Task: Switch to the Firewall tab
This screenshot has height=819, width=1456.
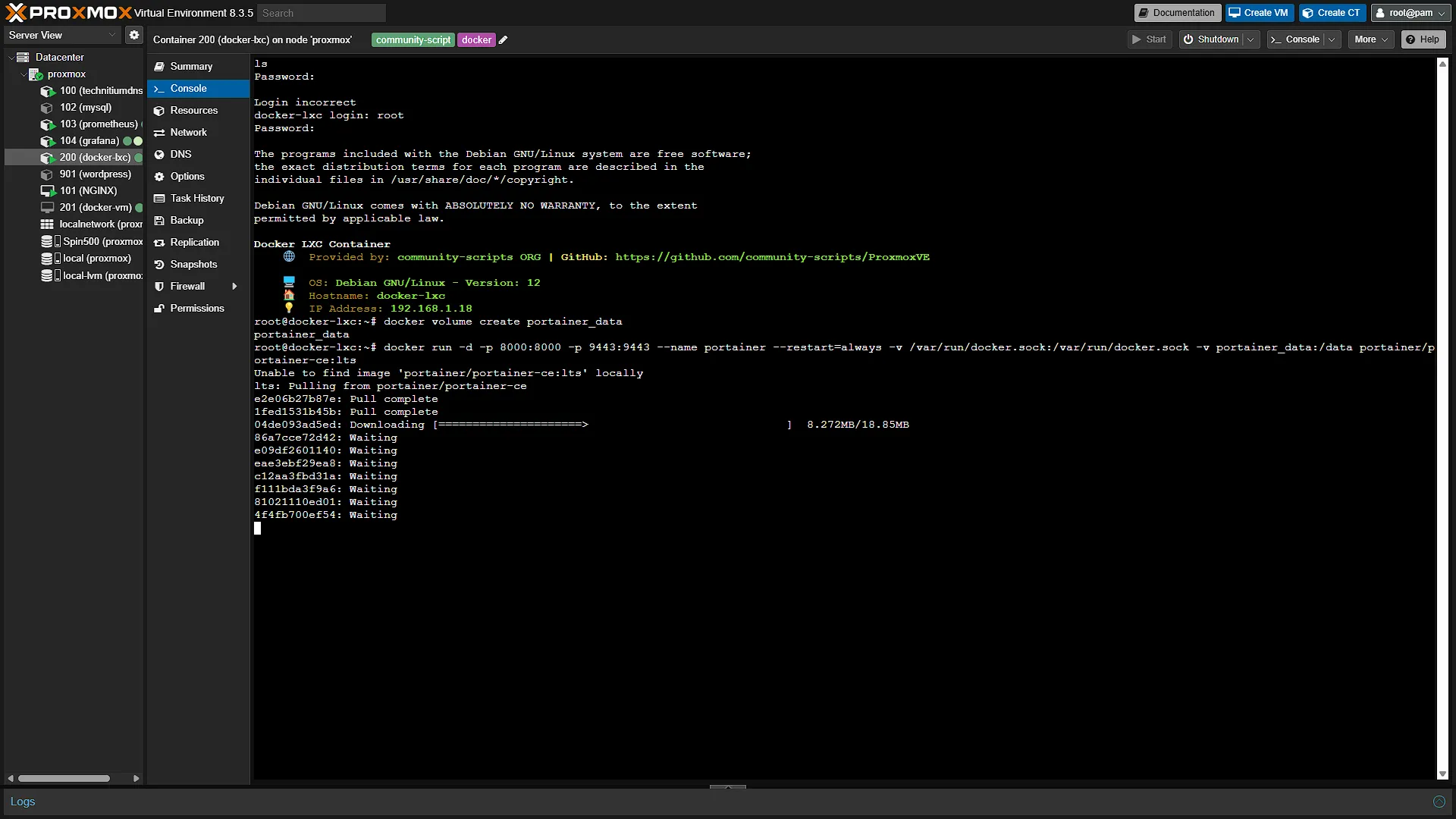Action: tap(199, 287)
